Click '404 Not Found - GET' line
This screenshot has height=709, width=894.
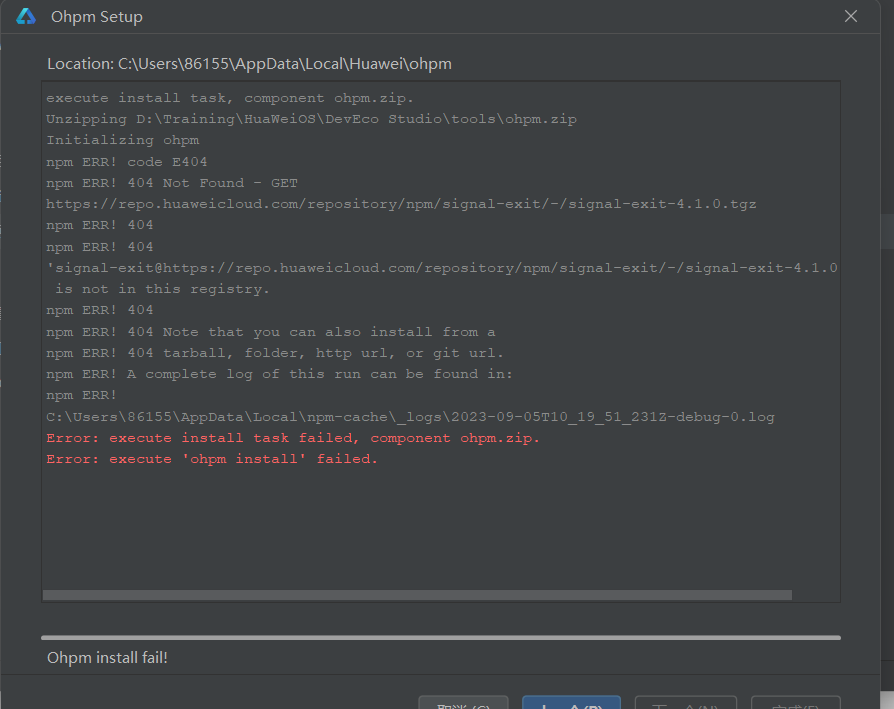click(x=172, y=183)
